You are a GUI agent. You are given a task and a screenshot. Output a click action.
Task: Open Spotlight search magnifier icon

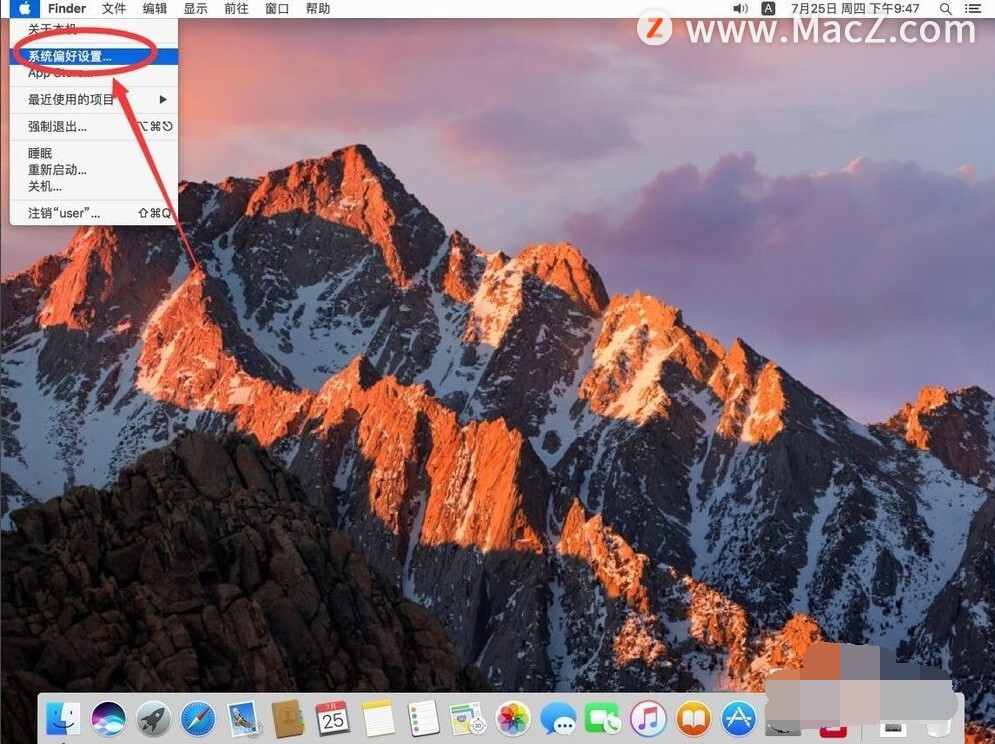coord(946,9)
